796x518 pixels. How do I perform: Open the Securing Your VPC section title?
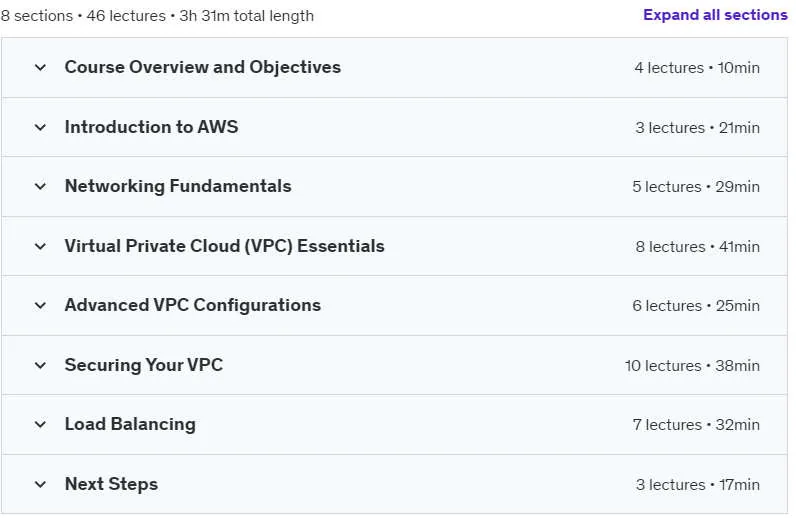[144, 365]
